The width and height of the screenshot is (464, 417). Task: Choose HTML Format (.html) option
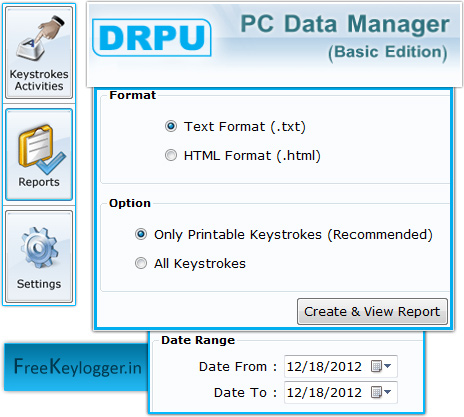point(171,155)
